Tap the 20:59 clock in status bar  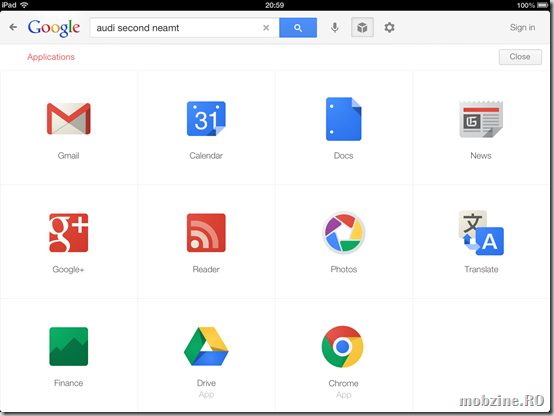tap(275, 5)
